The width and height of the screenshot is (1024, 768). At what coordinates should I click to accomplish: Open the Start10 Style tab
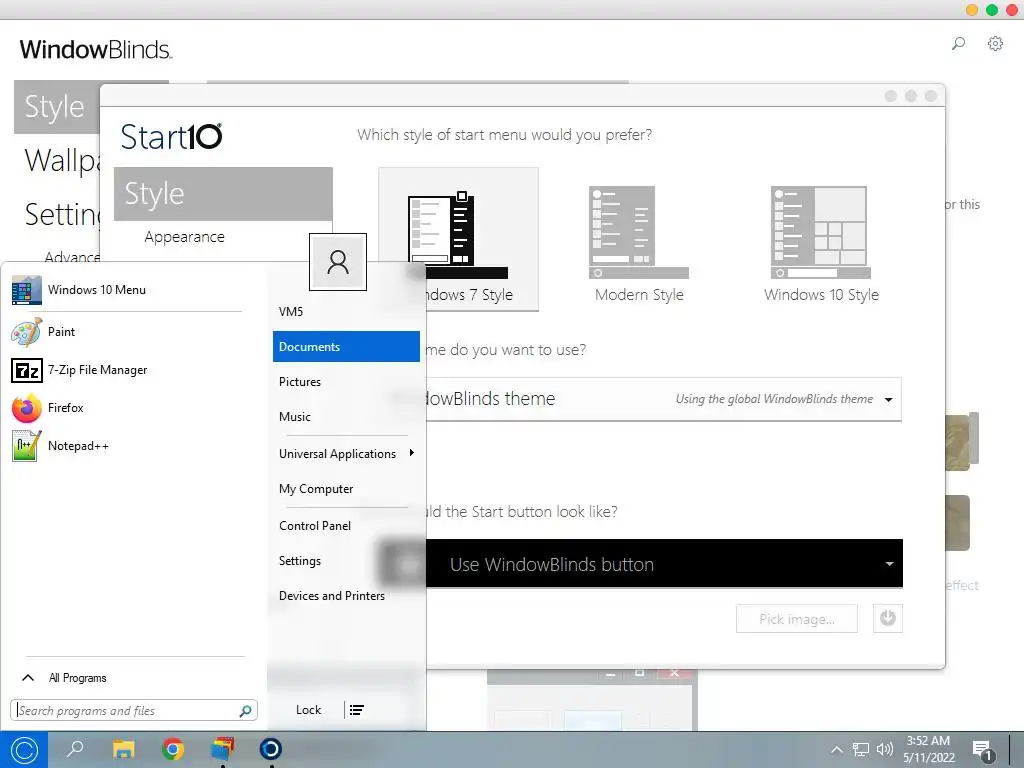[223, 194]
